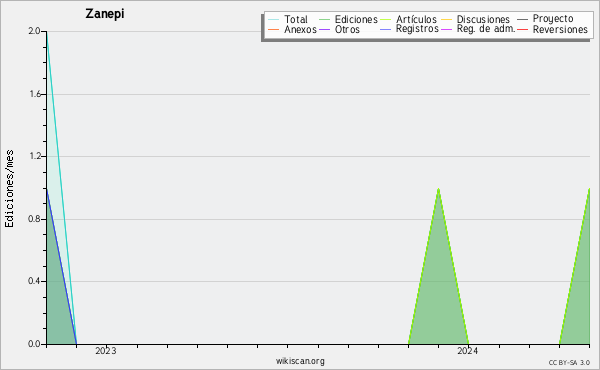Select the 'Anexos' legend label
The height and width of the screenshot is (370, 600).
point(300,29)
